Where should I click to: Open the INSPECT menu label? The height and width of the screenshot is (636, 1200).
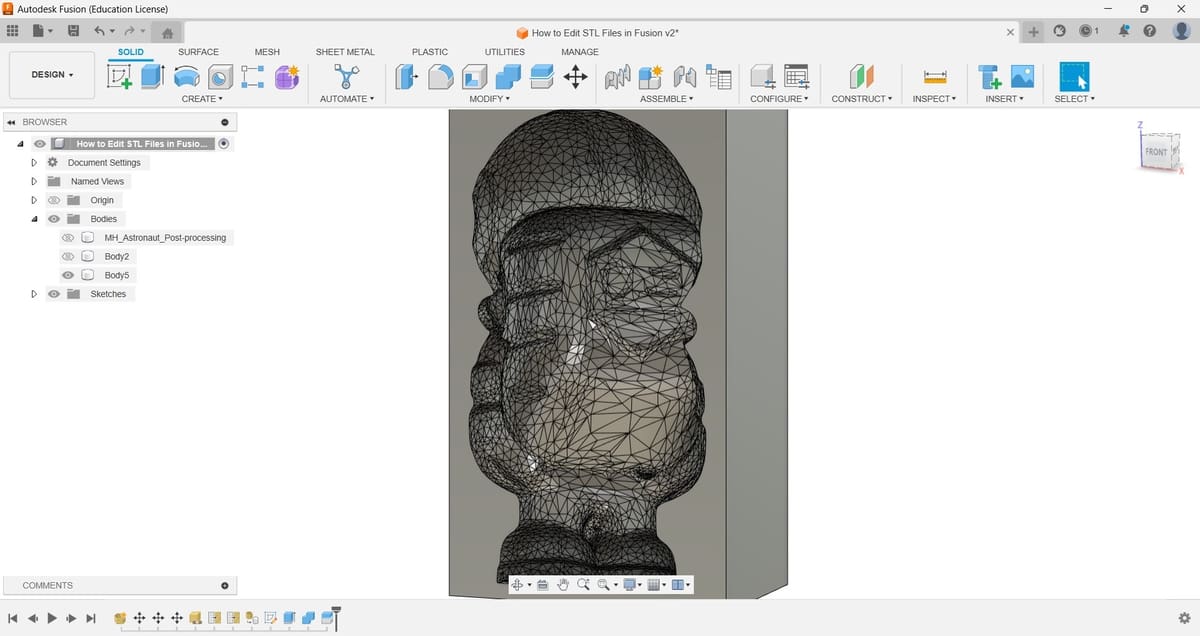pos(935,99)
